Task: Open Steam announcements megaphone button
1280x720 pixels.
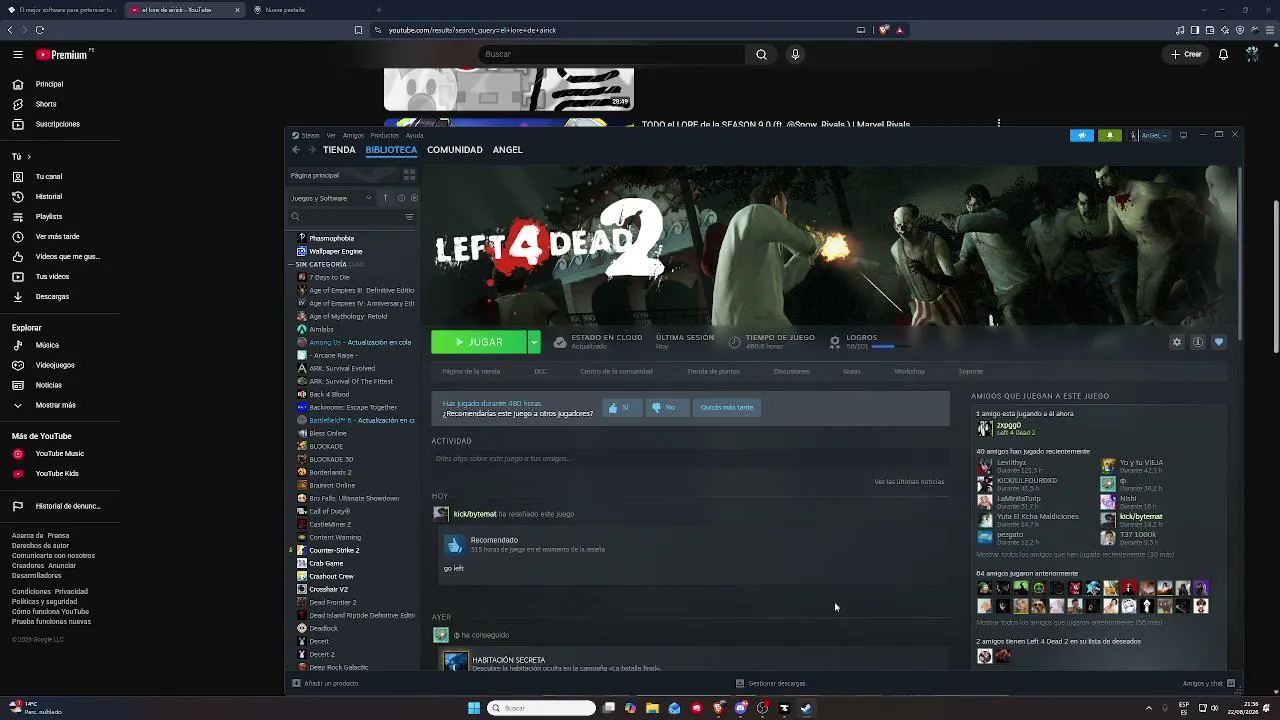Action: (x=1082, y=135)
